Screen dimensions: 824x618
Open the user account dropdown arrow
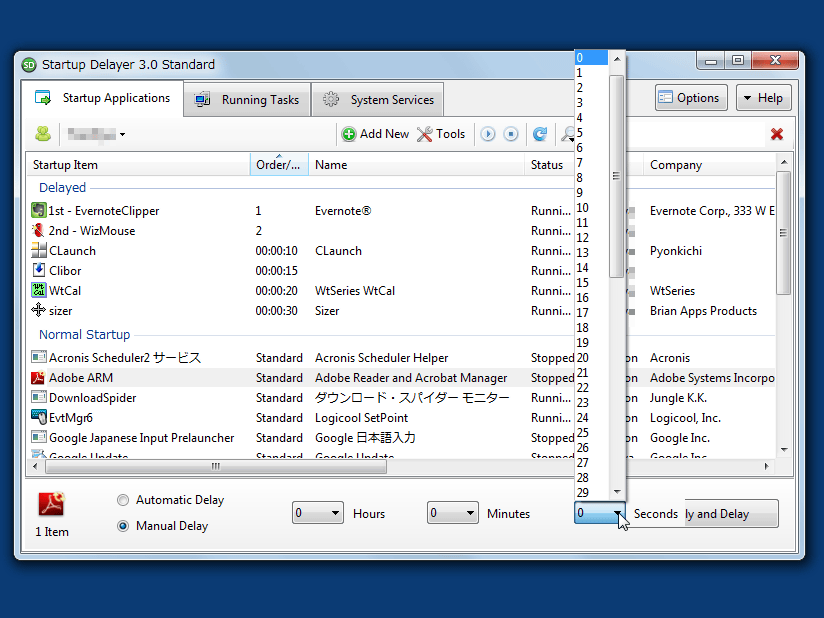[x=122, y=135]
